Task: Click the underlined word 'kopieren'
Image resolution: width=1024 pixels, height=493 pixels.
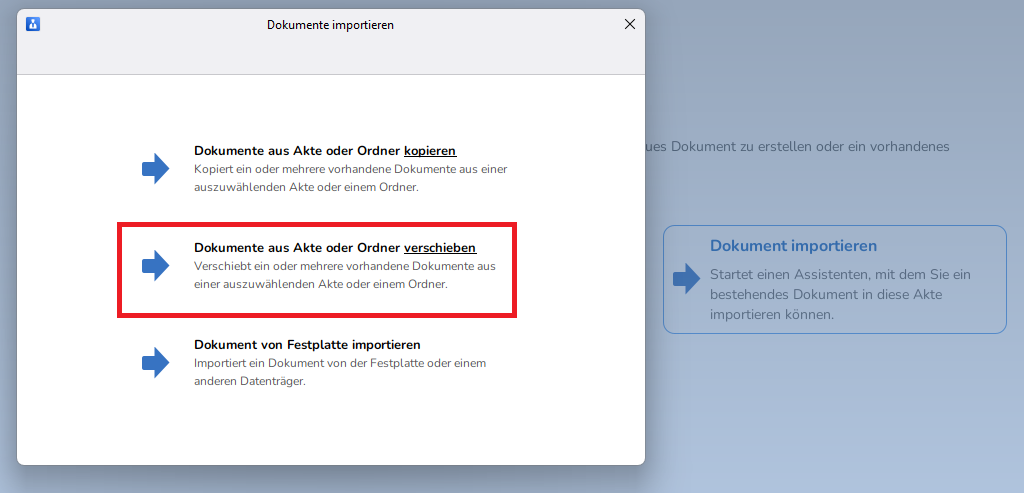Action: pos(430,151)
